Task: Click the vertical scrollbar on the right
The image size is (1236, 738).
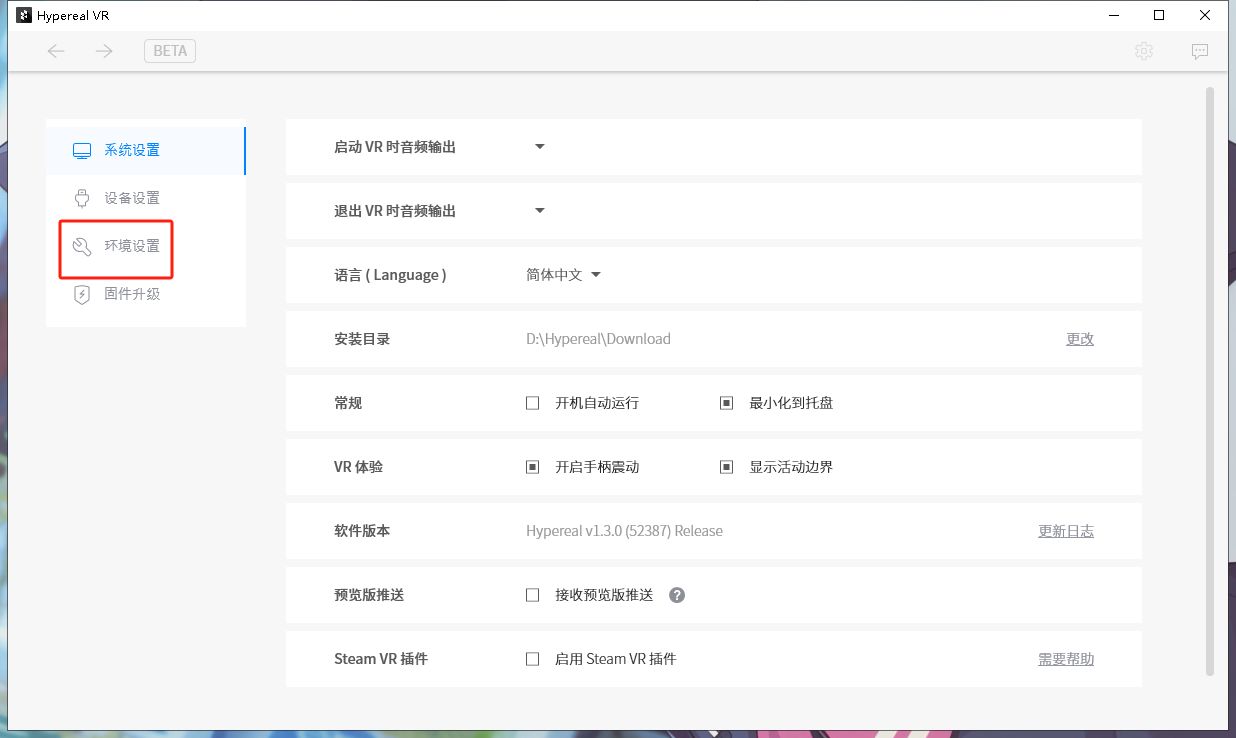Action: point(1210,382)
